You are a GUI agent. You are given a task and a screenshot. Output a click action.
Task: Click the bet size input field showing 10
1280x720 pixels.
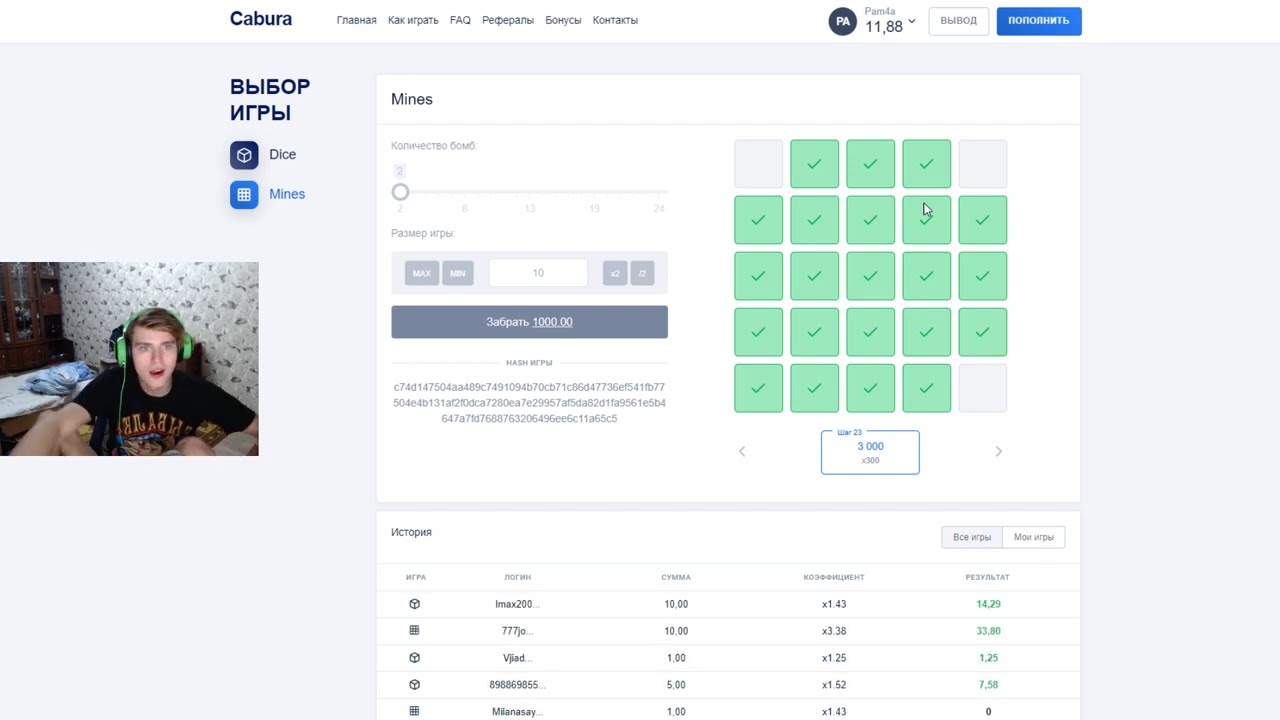point(538,273)
